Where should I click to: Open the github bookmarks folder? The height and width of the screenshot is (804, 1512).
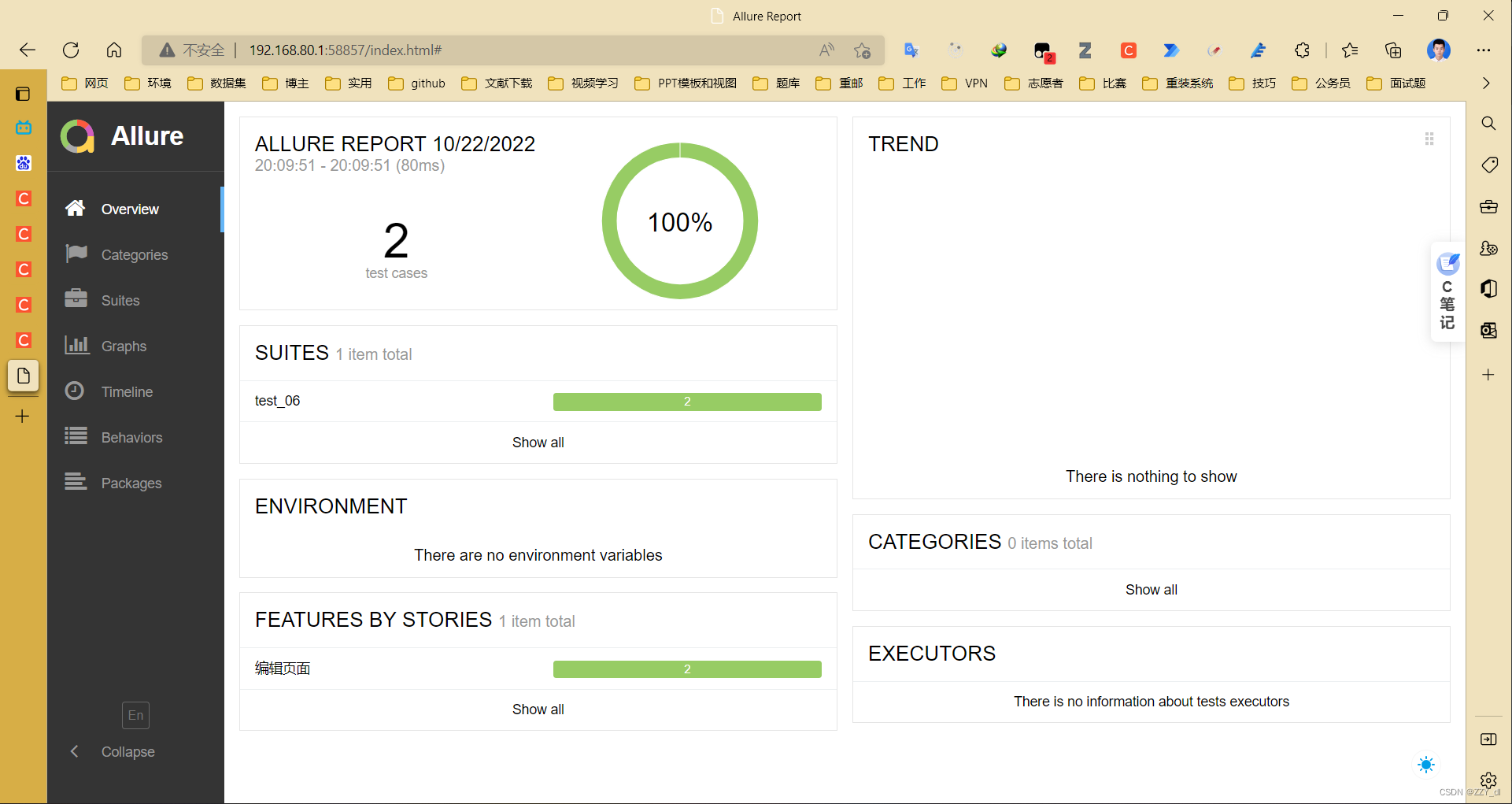[417, 83]
